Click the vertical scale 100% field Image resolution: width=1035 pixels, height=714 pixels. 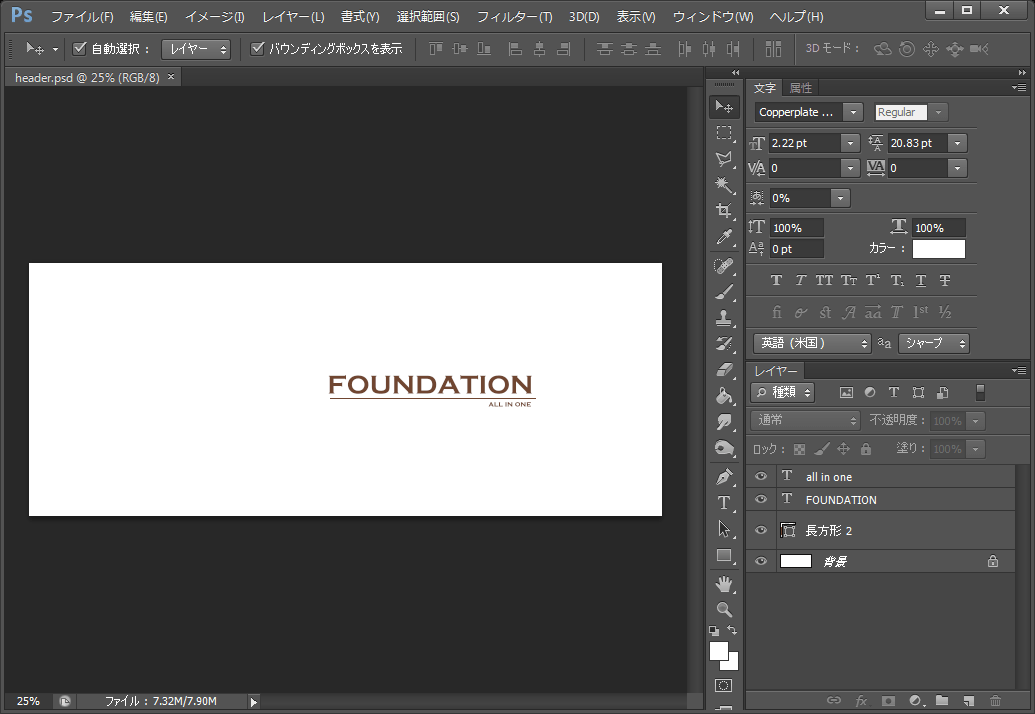tap(797, 228)
